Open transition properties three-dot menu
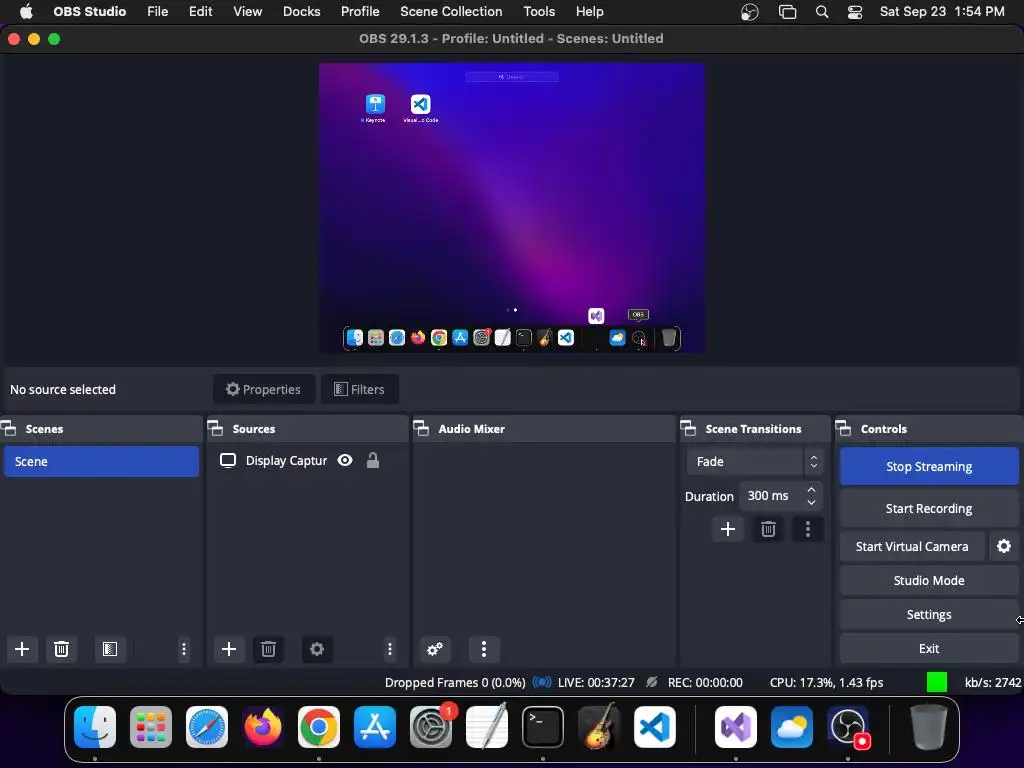This screenshot has width=1024, height=768. click(808, 529)
